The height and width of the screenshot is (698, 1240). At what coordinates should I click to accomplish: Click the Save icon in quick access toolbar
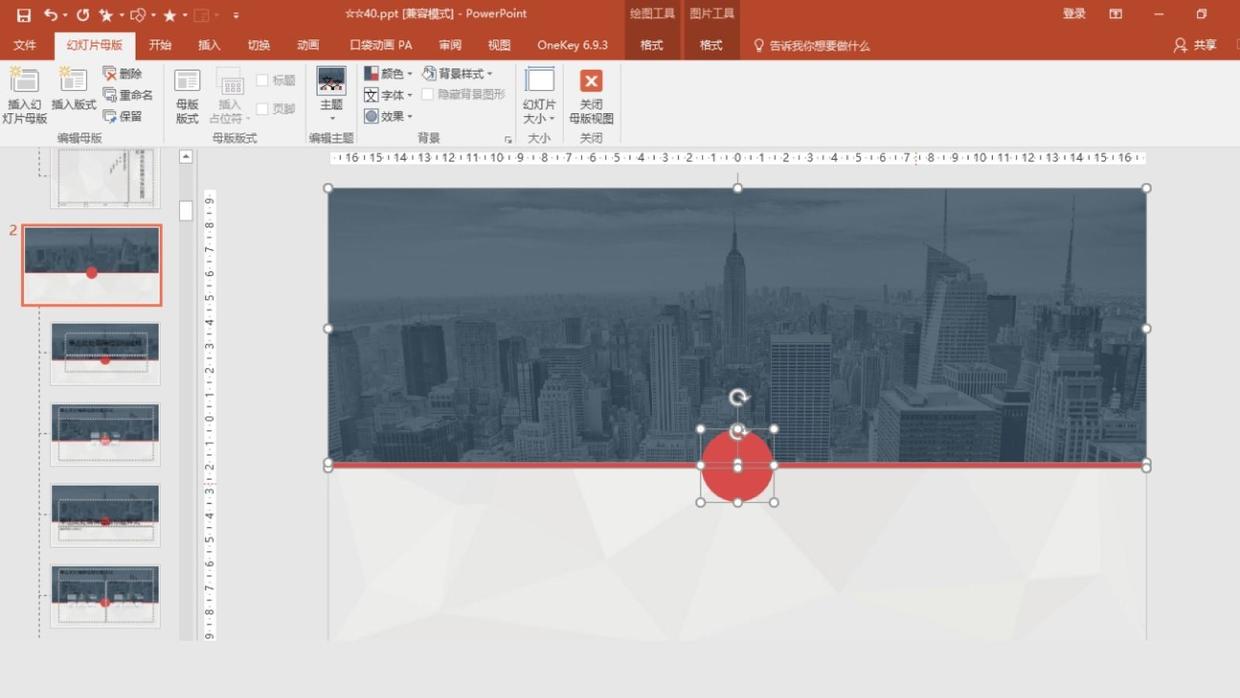click(x=23, y=15)
